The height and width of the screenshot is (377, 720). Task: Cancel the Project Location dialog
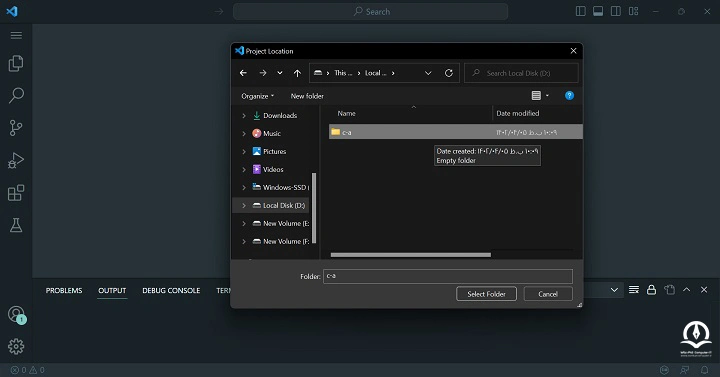pos(548,294)
